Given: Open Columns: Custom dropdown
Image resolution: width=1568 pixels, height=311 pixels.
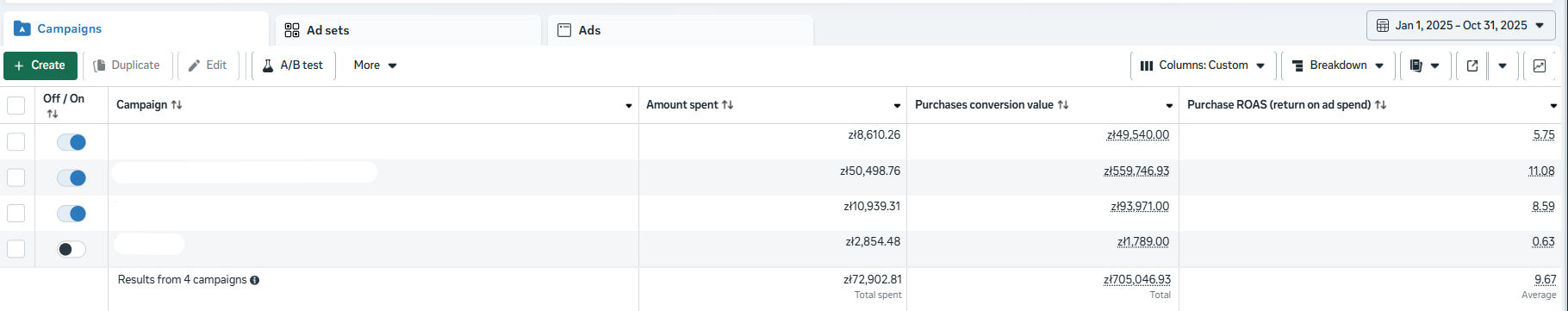Looking at the screenshot, I should [1203, 65].
